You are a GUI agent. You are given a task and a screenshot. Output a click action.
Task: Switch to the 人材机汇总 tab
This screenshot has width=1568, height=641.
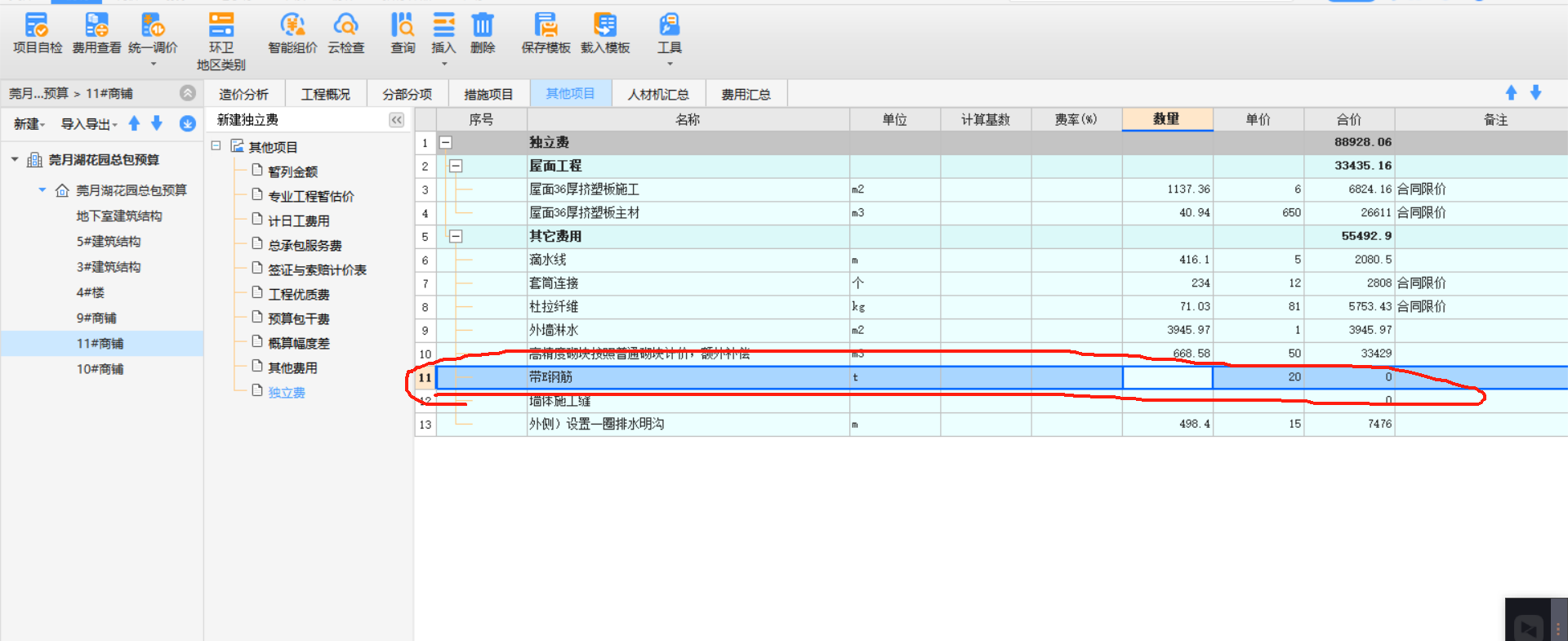658,94
